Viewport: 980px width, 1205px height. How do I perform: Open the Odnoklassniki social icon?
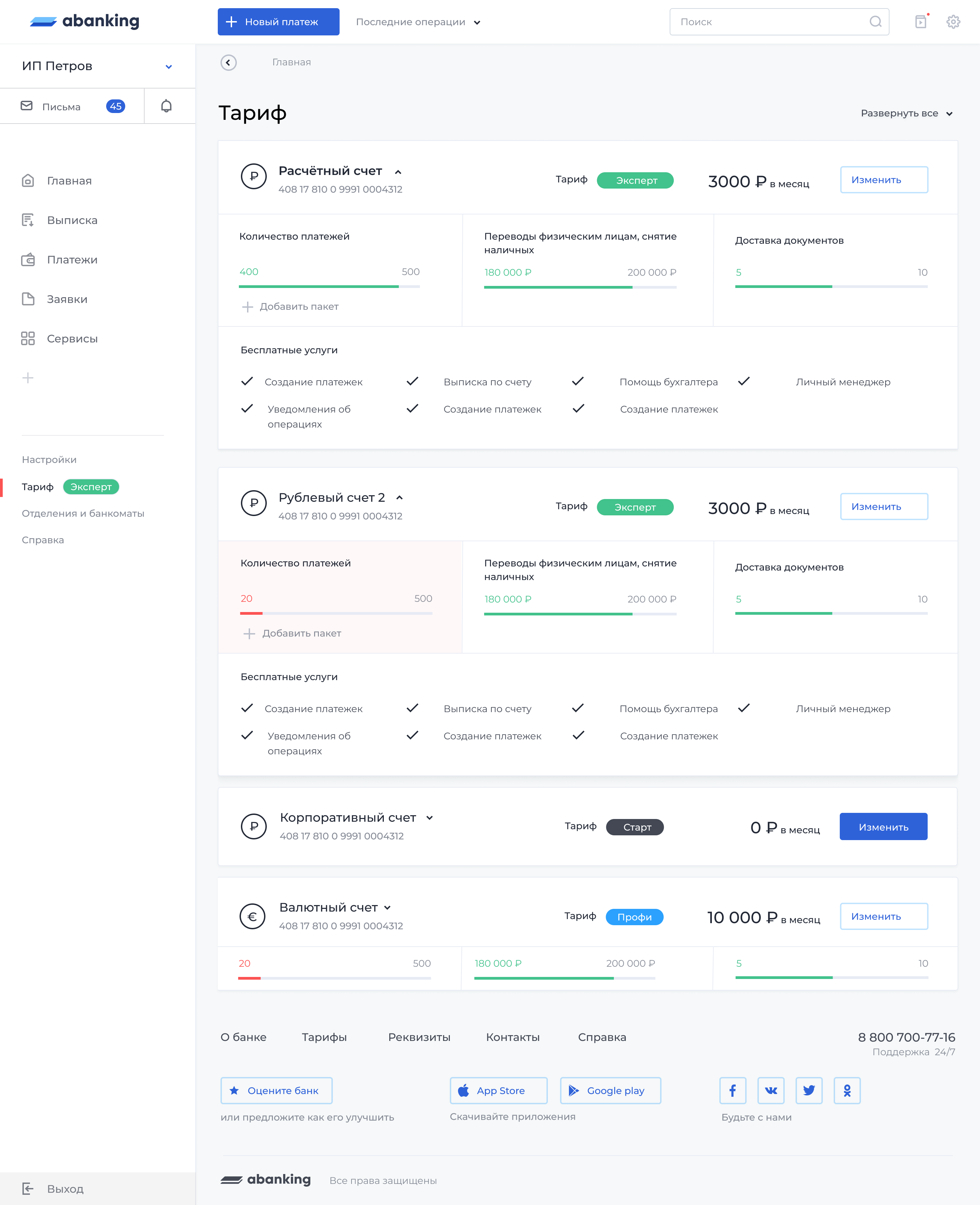(x=847, y=1090)
